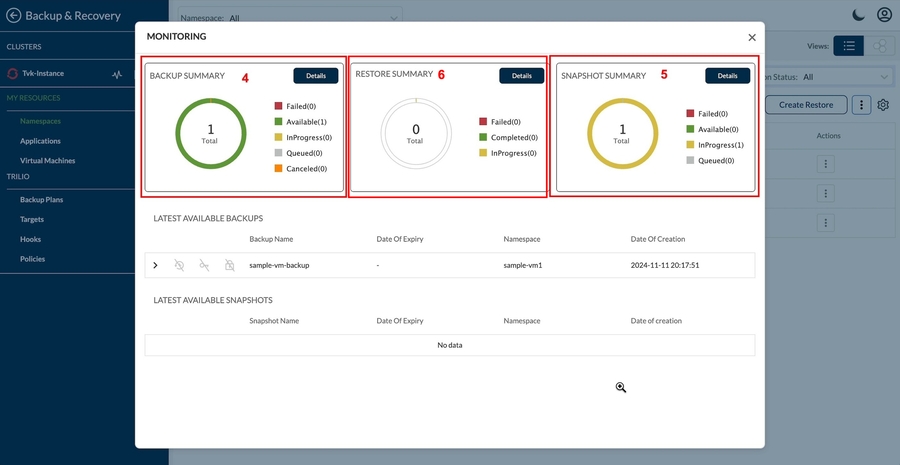Open the Namespace dropdown

pyautogui.click(x=313, y=17)
